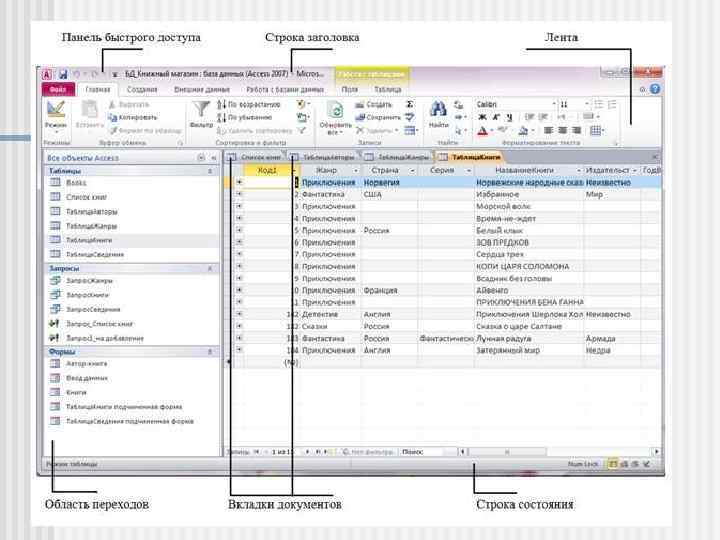Click the horizontal scrollbar right arrow
The image size is (720, 540).
click(657, 452)
